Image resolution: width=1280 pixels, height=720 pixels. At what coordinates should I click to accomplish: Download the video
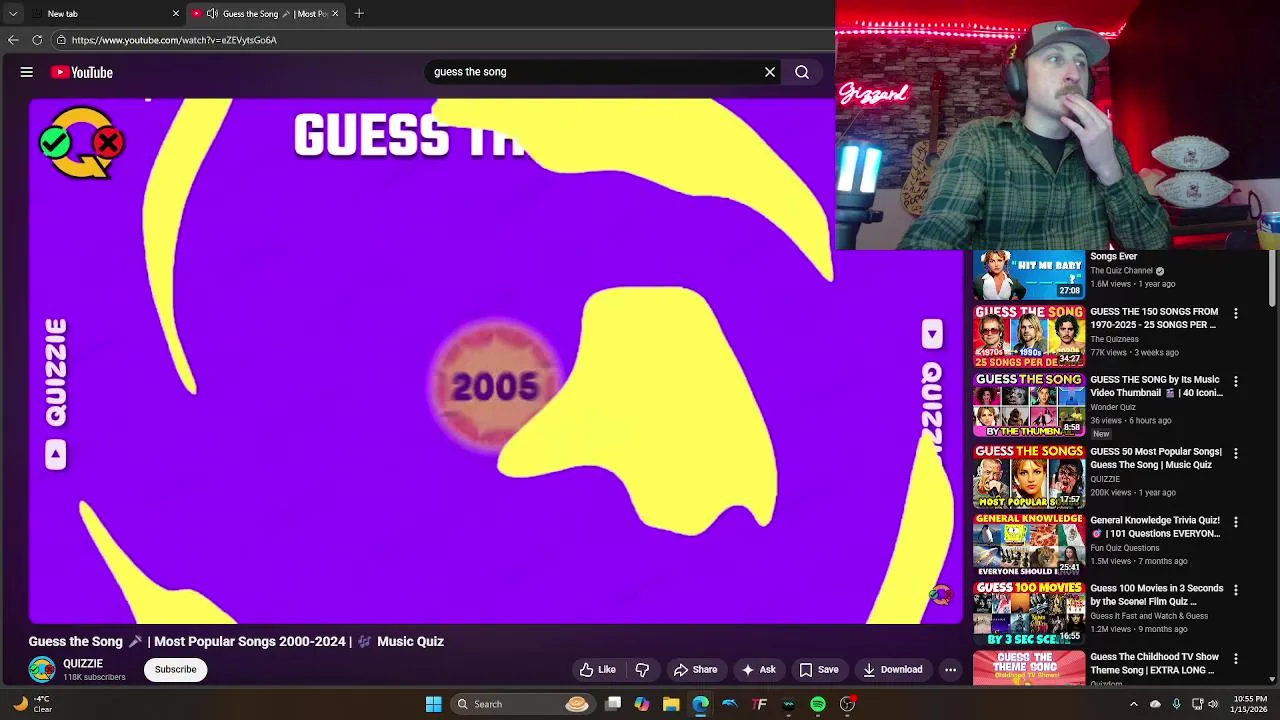[x=892, y=670]
